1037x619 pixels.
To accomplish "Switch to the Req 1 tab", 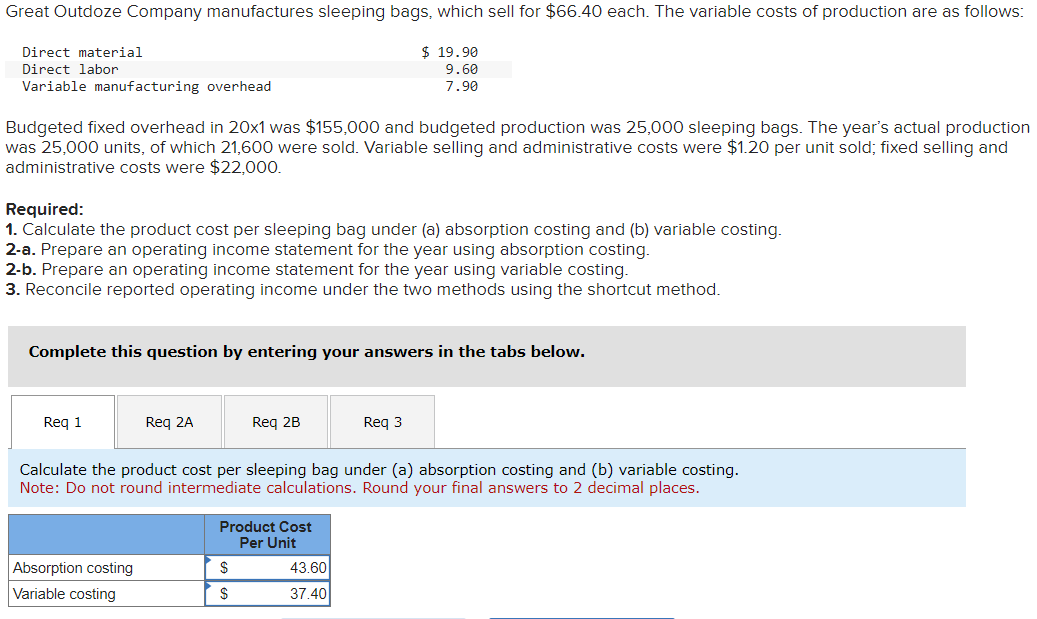I will point(61,421).
